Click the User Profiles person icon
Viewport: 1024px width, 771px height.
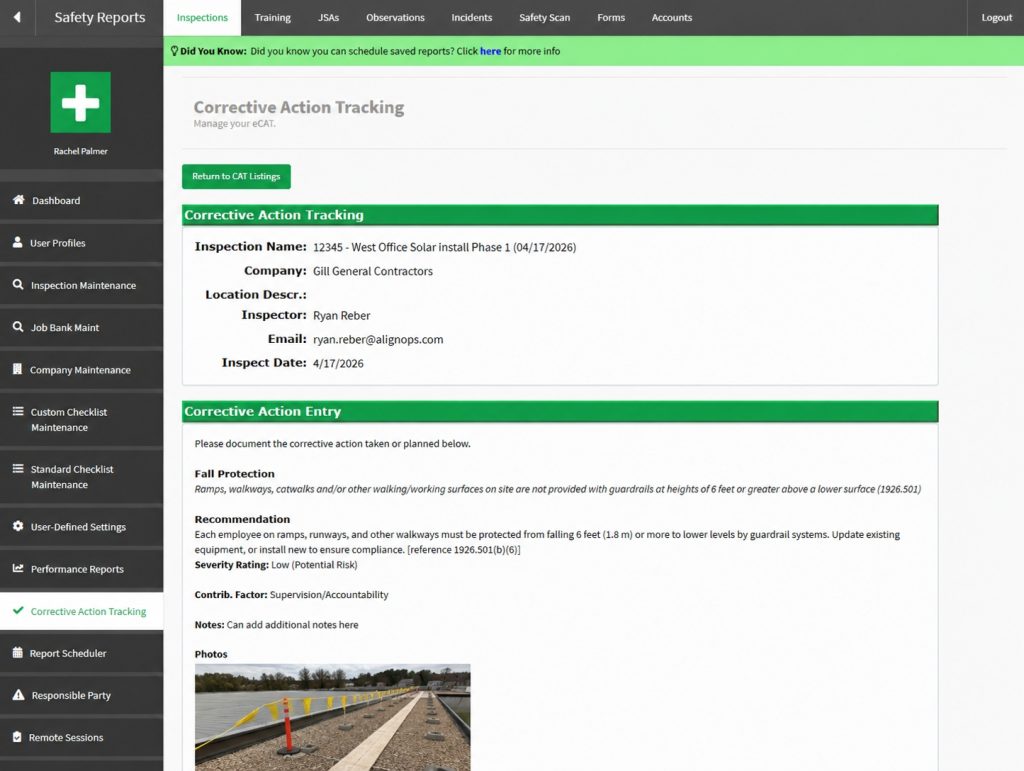click(18, 242)
